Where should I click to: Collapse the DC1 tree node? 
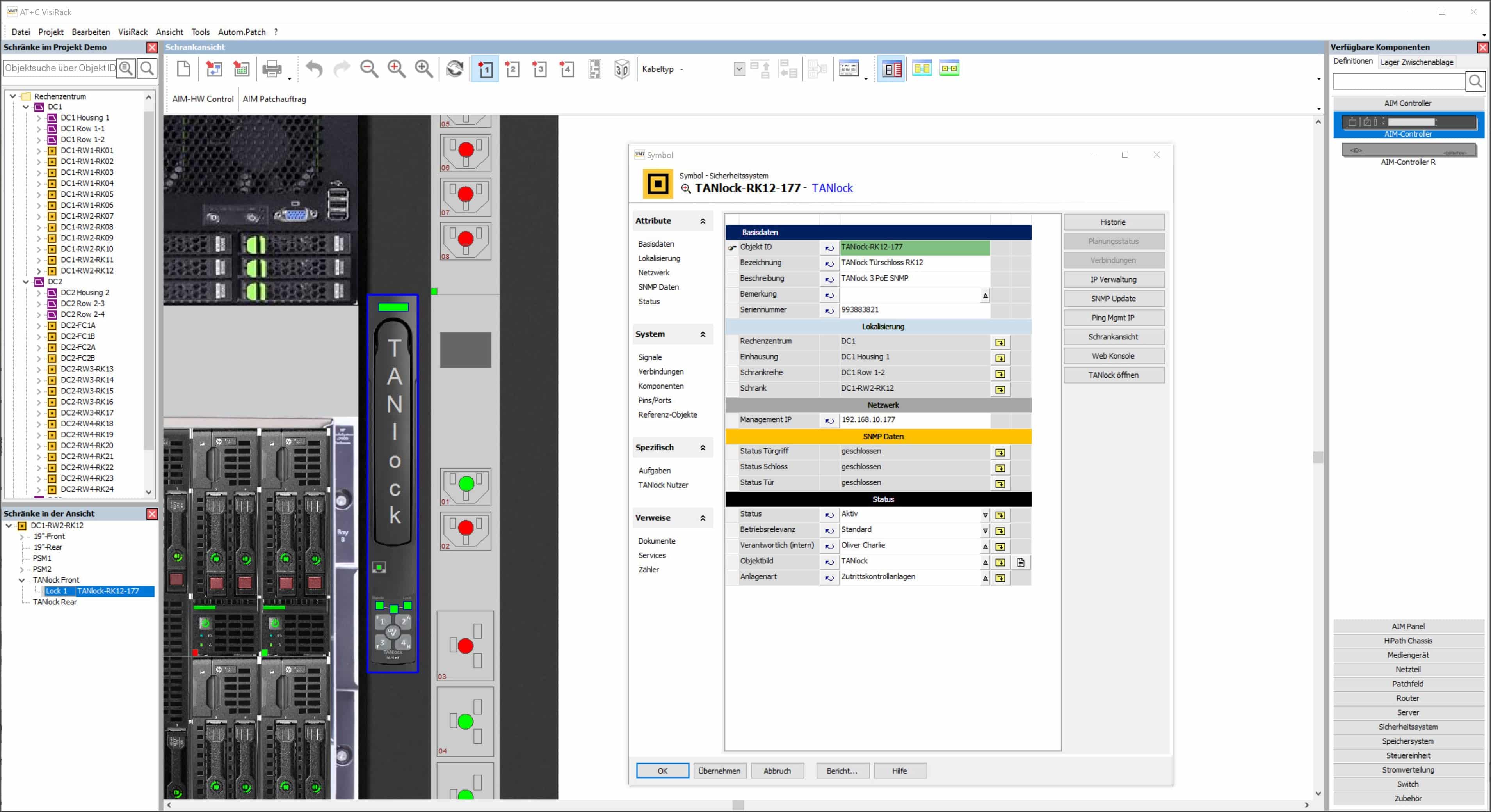[x=25, y=107]
